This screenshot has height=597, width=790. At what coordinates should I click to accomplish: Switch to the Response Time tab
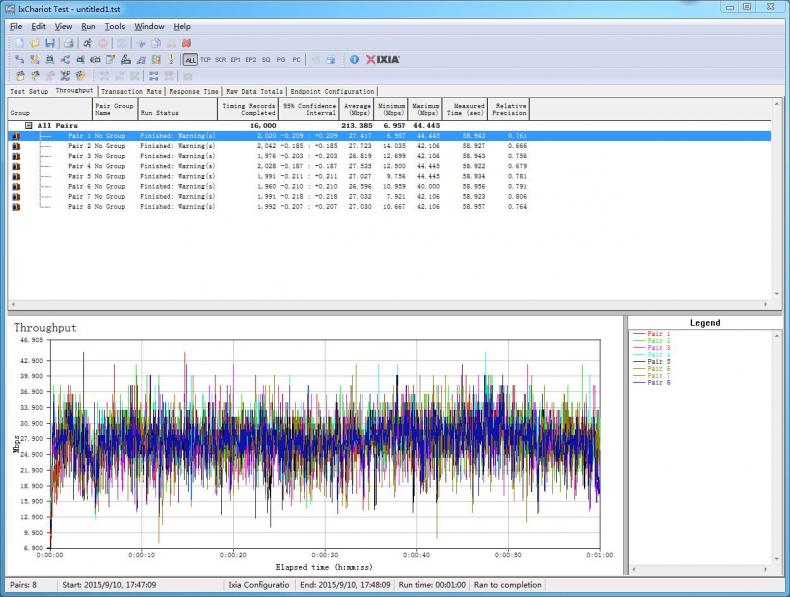point(194,92)
